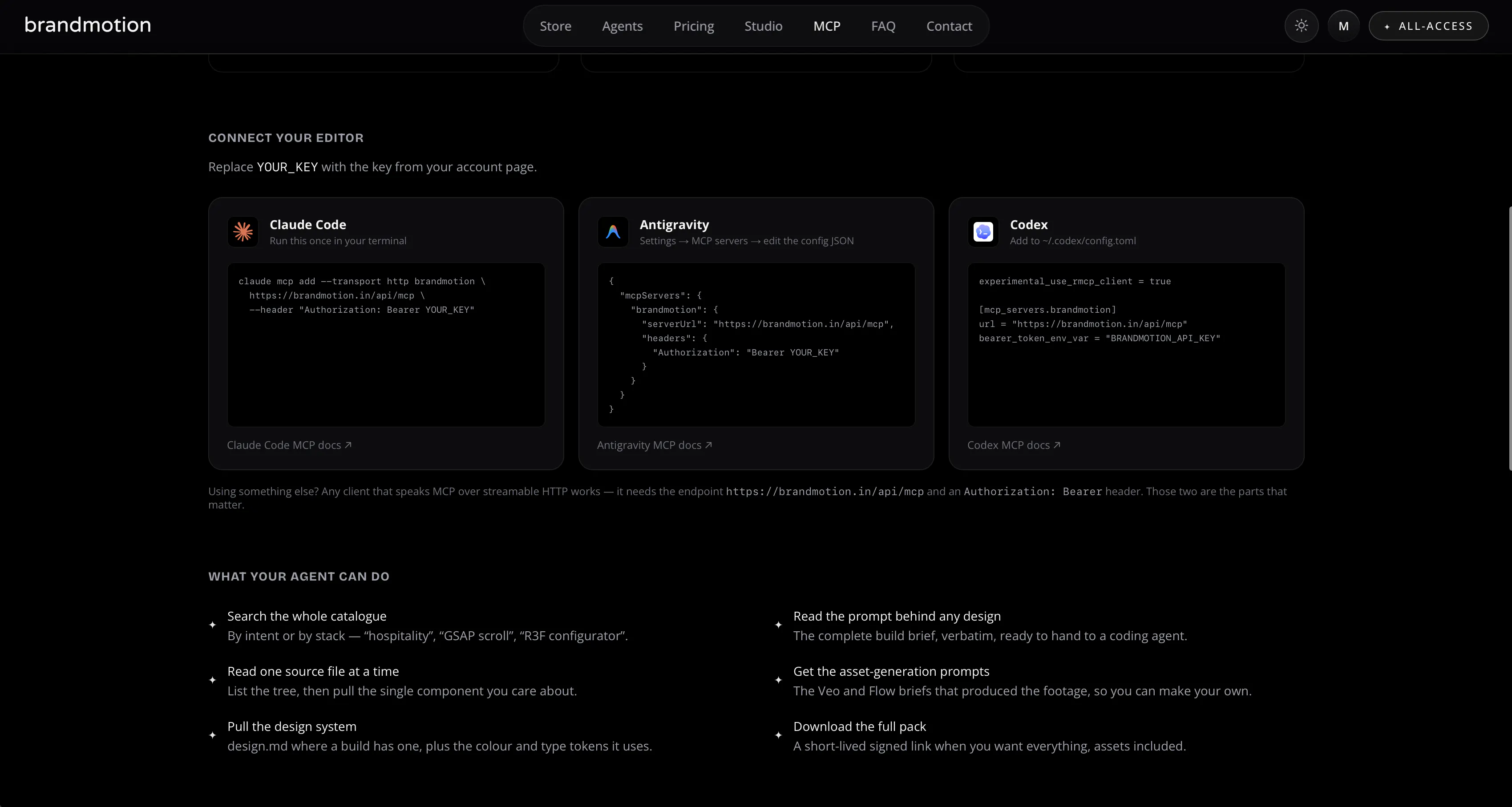
Task: Open the Codex MCP docs link
Action: pyautogui.click(x=1014, y=445)
